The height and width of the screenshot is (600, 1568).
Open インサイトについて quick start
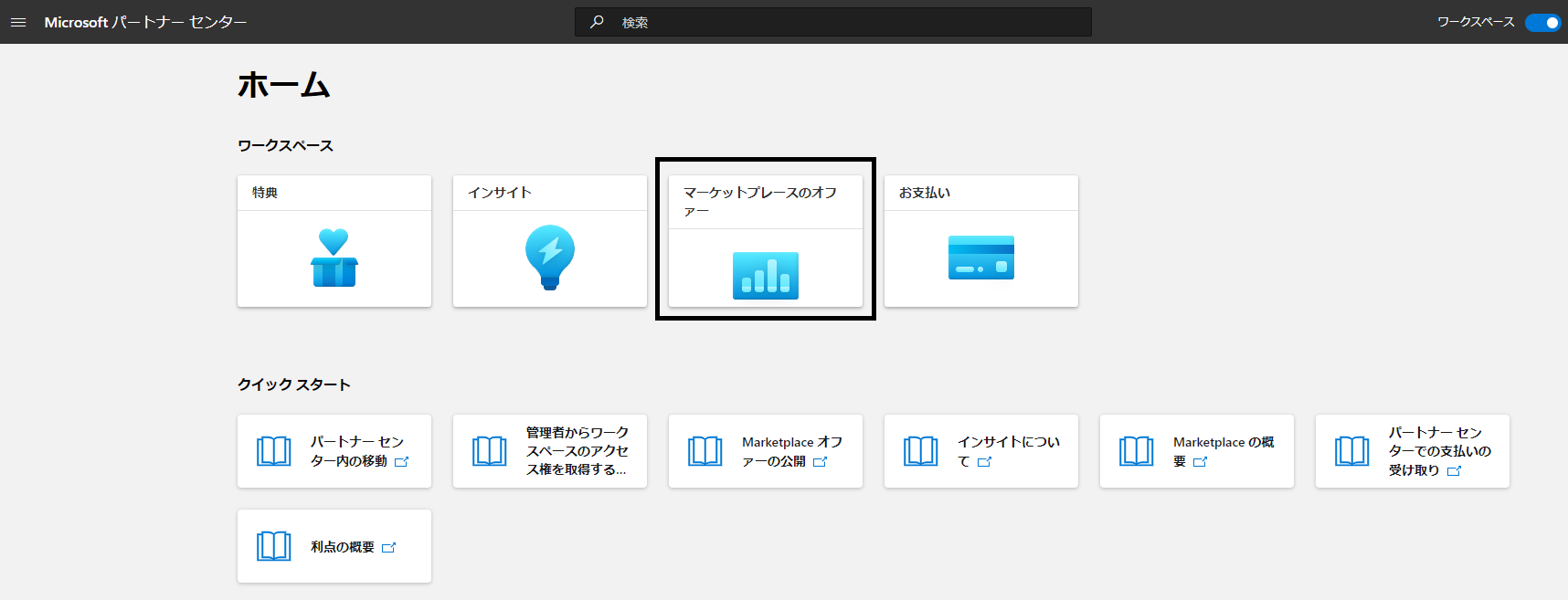tap(981, 451)
